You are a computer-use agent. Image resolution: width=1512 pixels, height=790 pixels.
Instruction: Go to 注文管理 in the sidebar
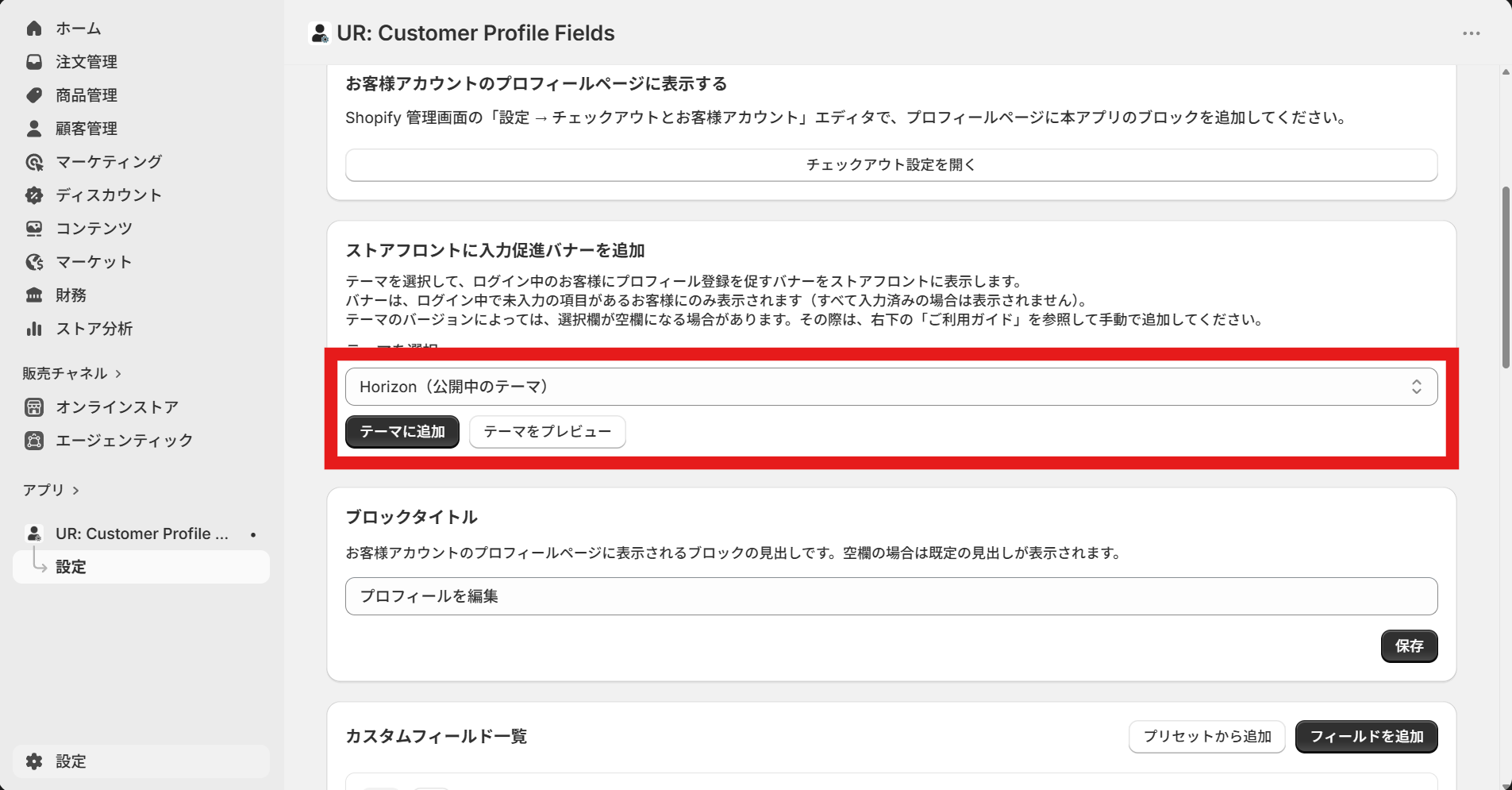pos(87,62)
